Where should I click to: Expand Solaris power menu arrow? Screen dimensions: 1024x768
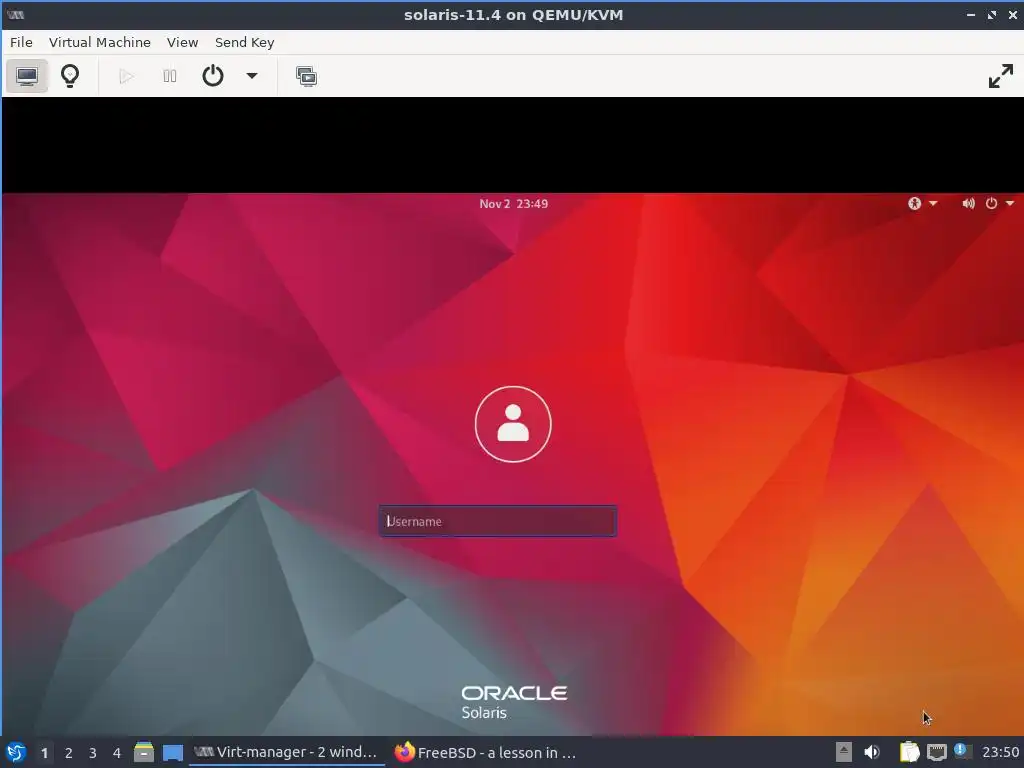1010,204
